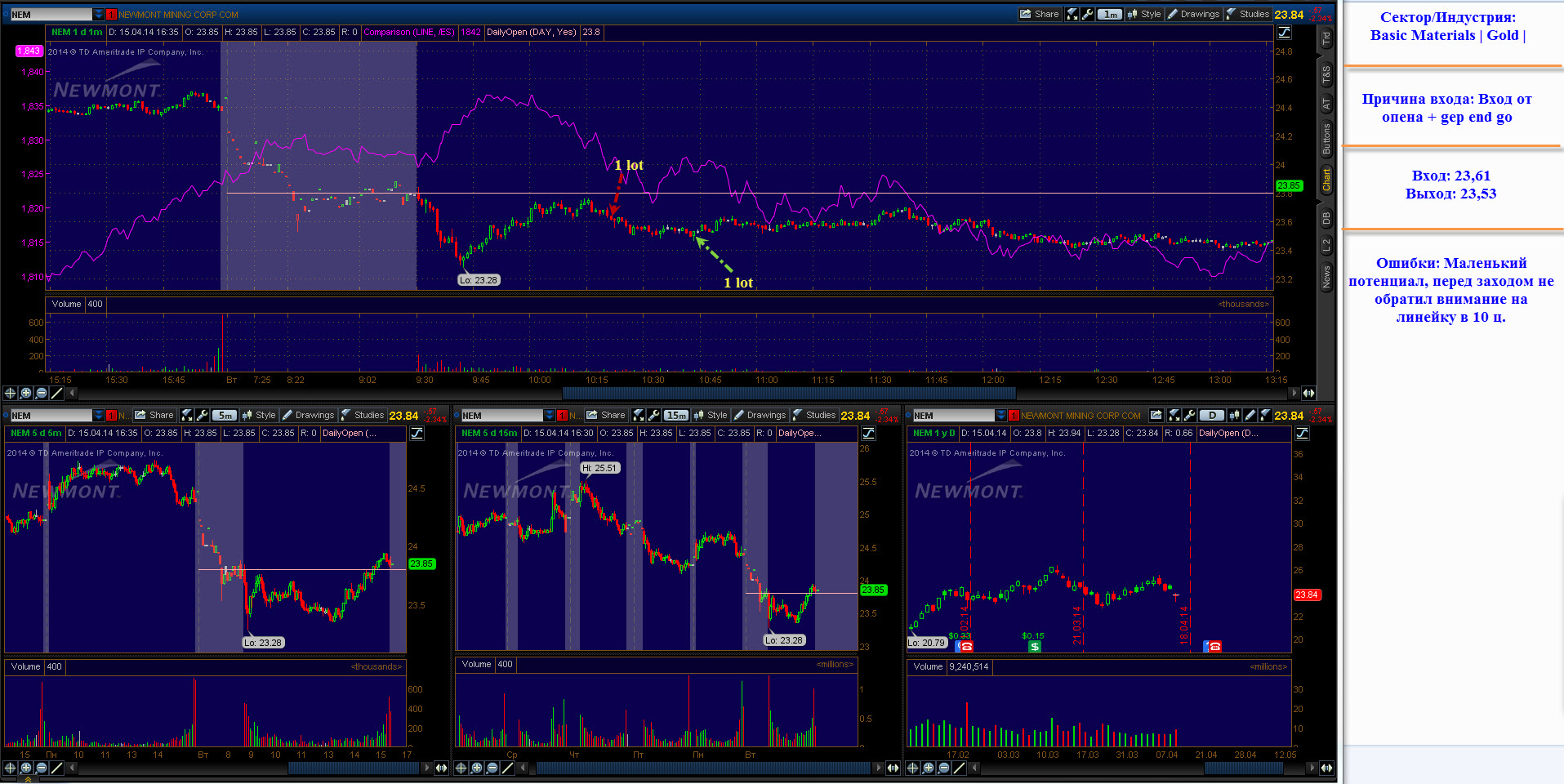1564x784 pixels.
Task: Open the News sidebar tab
Action: coord(1326,276)
